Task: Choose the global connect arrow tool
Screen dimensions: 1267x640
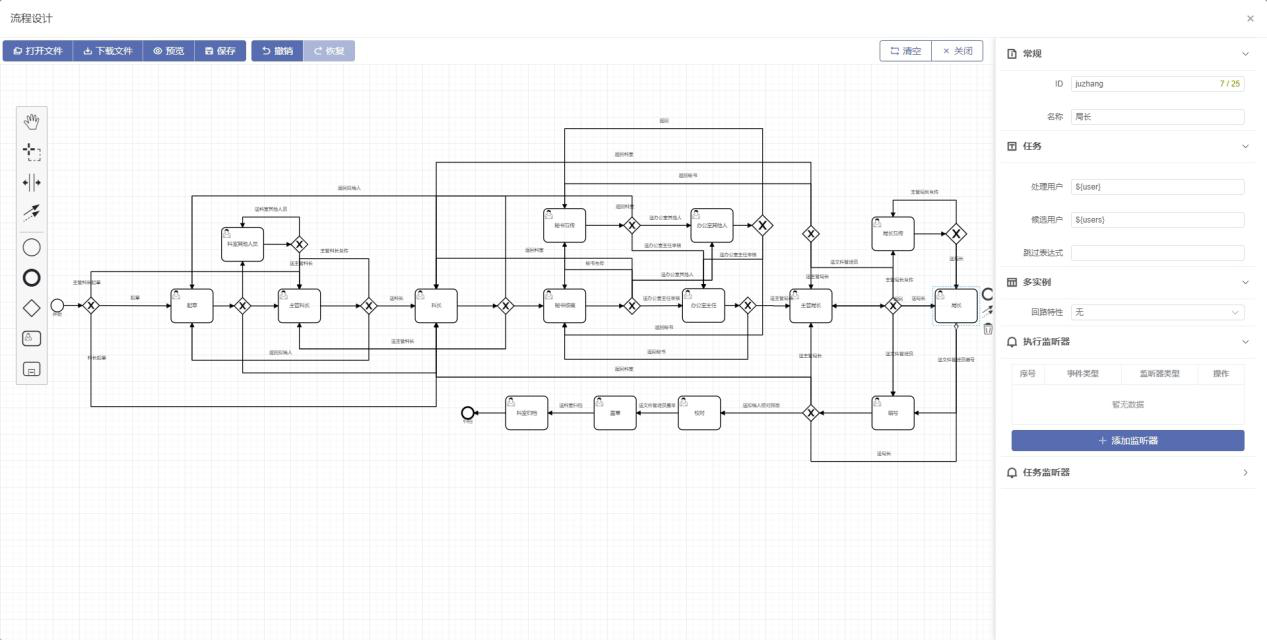Action: (x=32, y=213)
